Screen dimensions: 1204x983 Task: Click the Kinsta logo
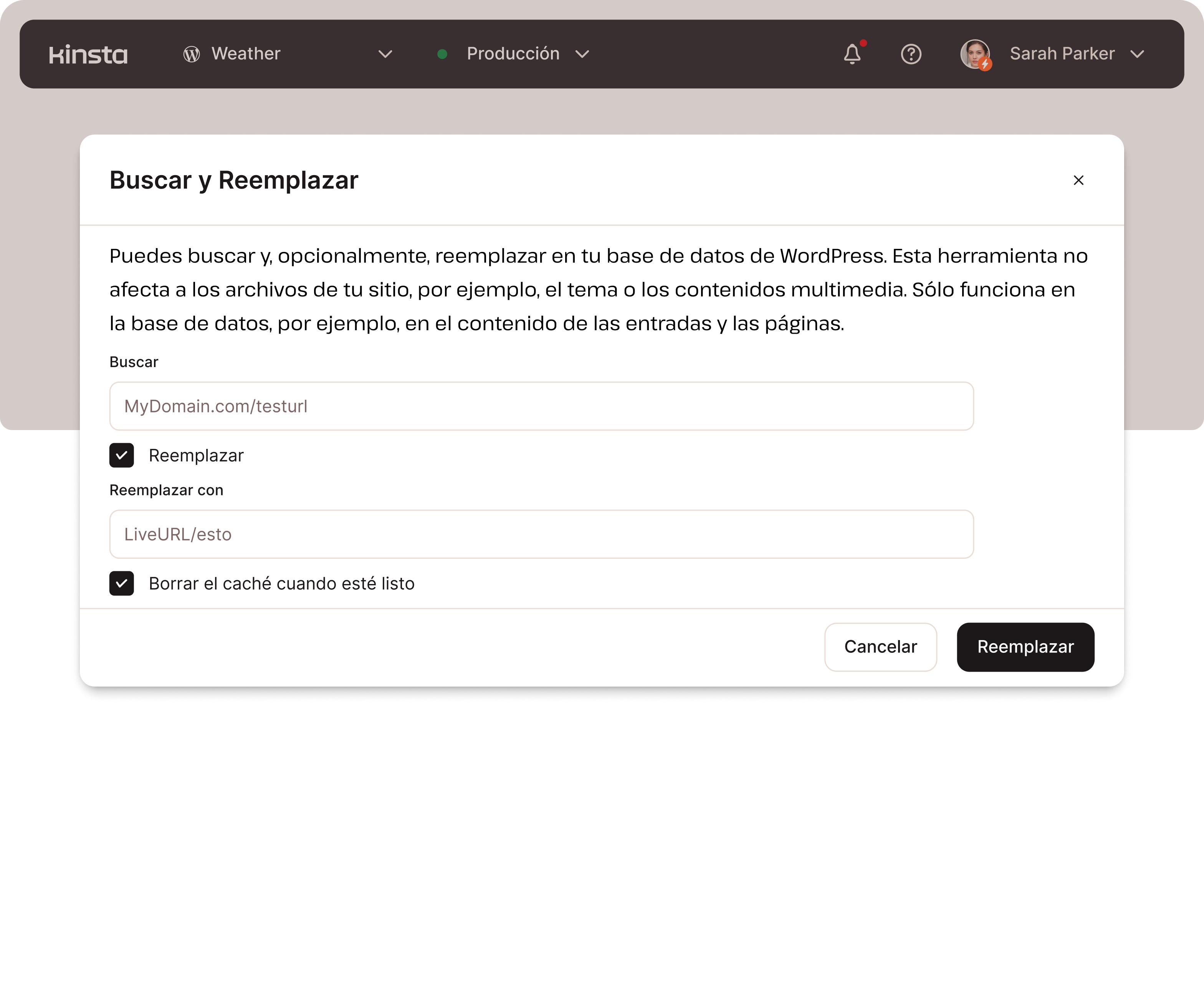click(88, 55)
